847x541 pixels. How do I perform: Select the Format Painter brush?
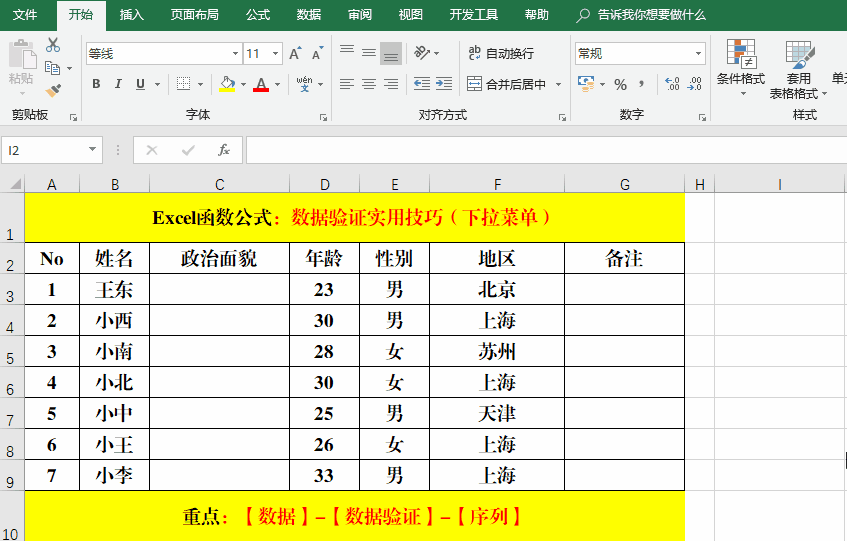53,90
